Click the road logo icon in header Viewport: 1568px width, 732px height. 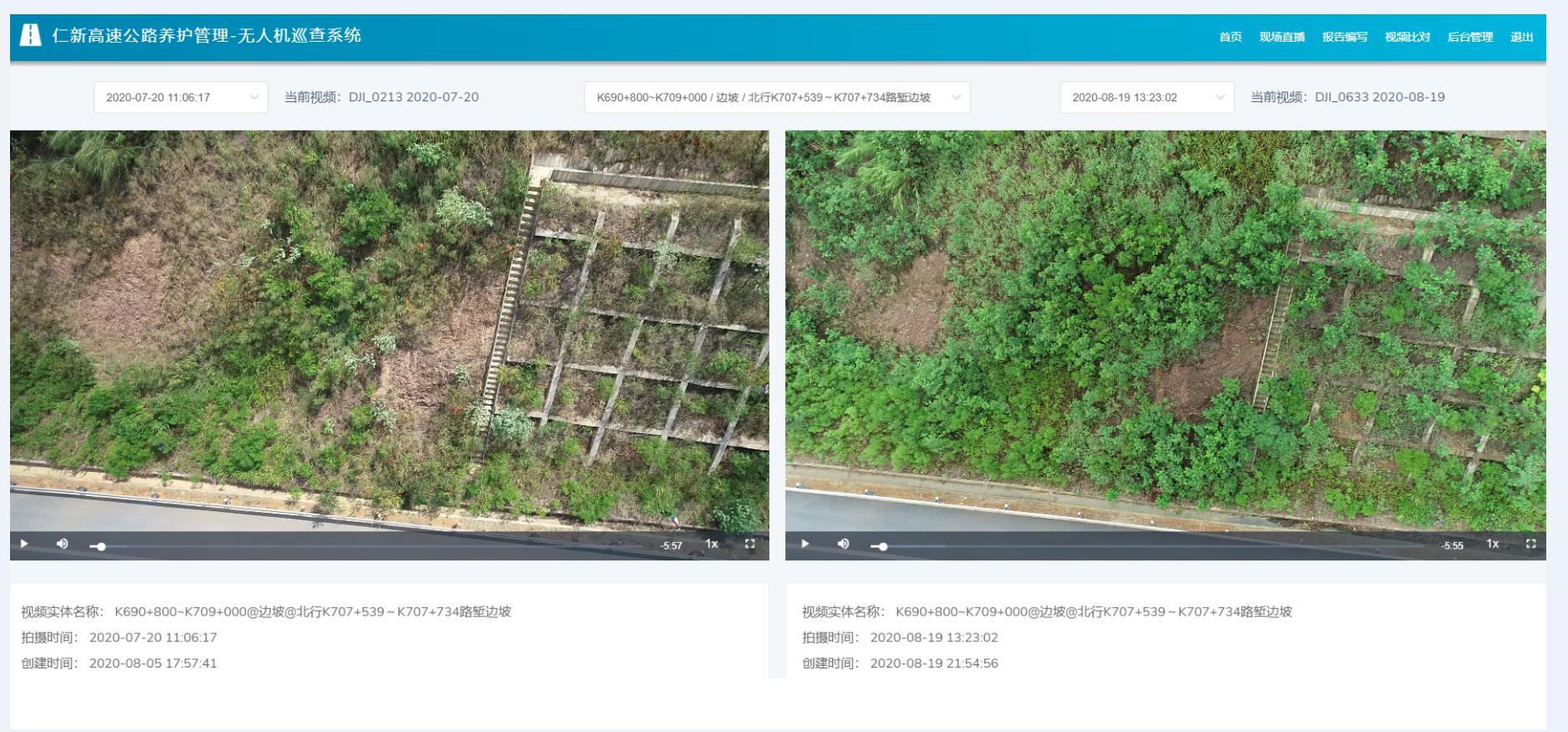pyautogui.click(x=31, y=35)
